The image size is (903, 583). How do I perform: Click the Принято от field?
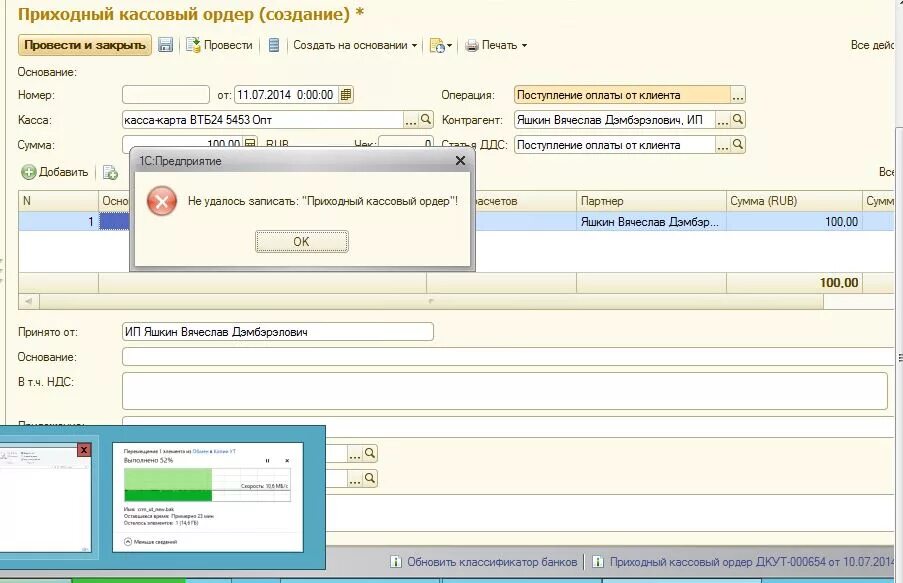coord(278,332)
